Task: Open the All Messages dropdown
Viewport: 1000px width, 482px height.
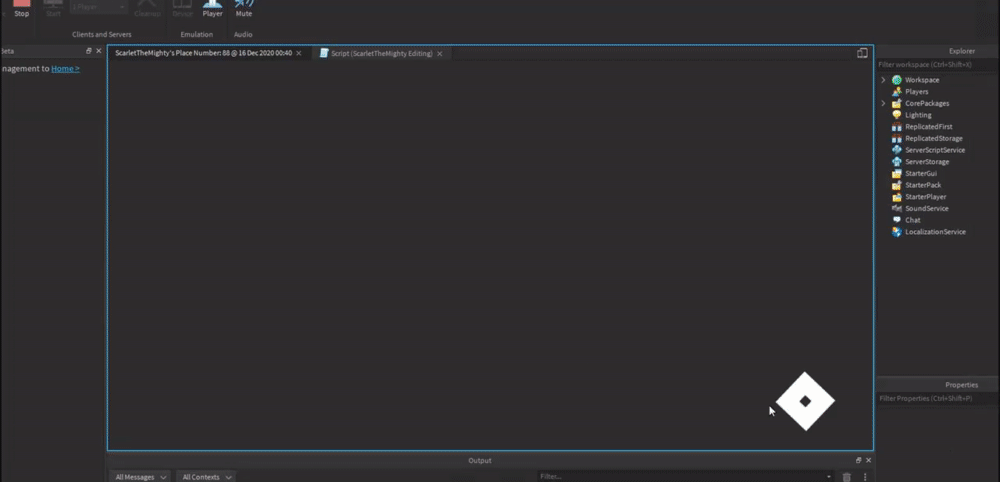Action: pos(140,477)
